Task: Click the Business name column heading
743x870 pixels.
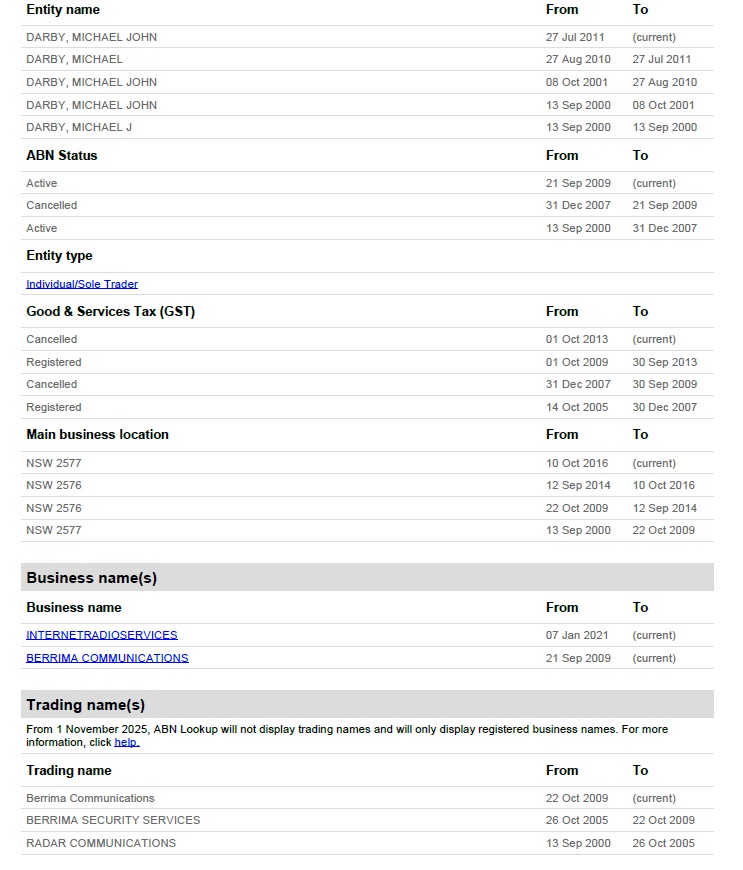Action: pyautogui.click(x=74, y=608)
